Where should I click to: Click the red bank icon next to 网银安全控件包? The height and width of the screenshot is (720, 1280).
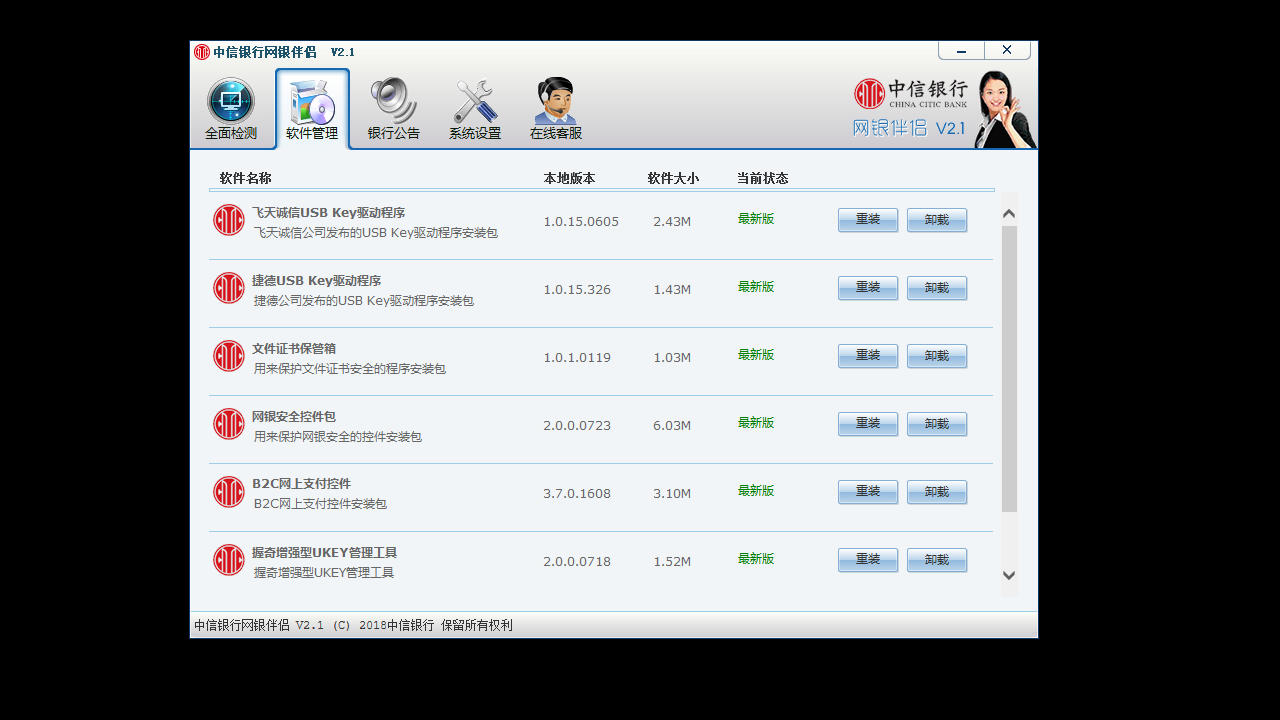[x=229, y=424]
